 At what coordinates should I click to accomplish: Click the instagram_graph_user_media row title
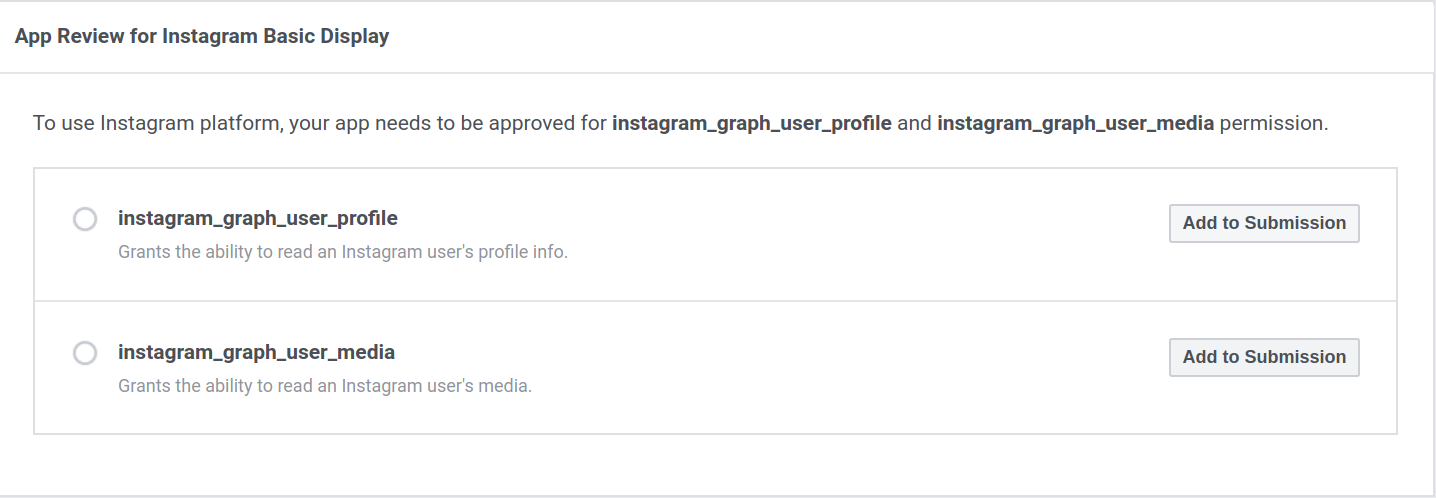[256, 352]
